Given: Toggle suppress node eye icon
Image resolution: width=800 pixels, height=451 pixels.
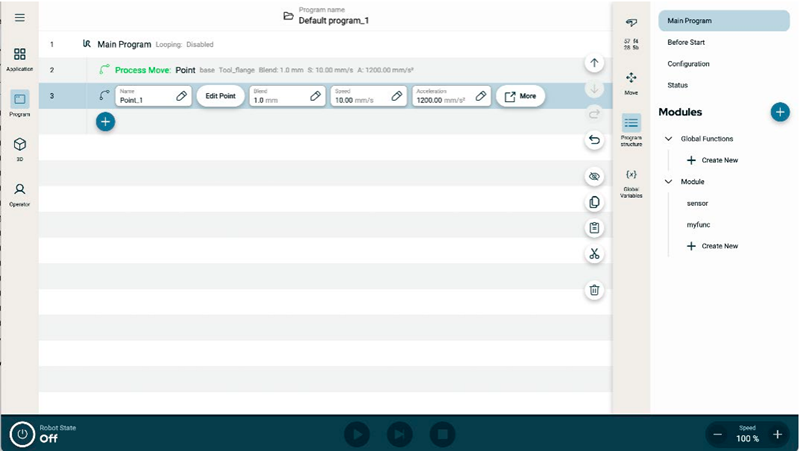Looking at the screenshot, I should point(594,176).
